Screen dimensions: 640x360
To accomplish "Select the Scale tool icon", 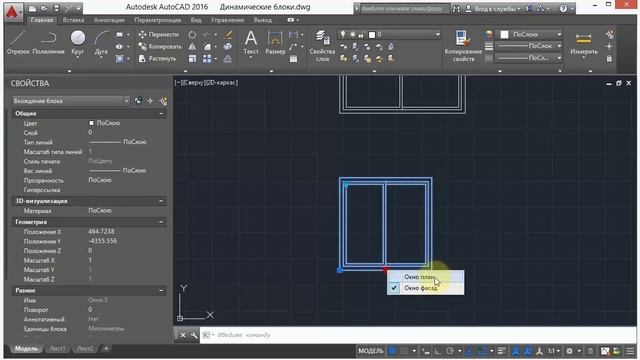I will click(192, 59).
